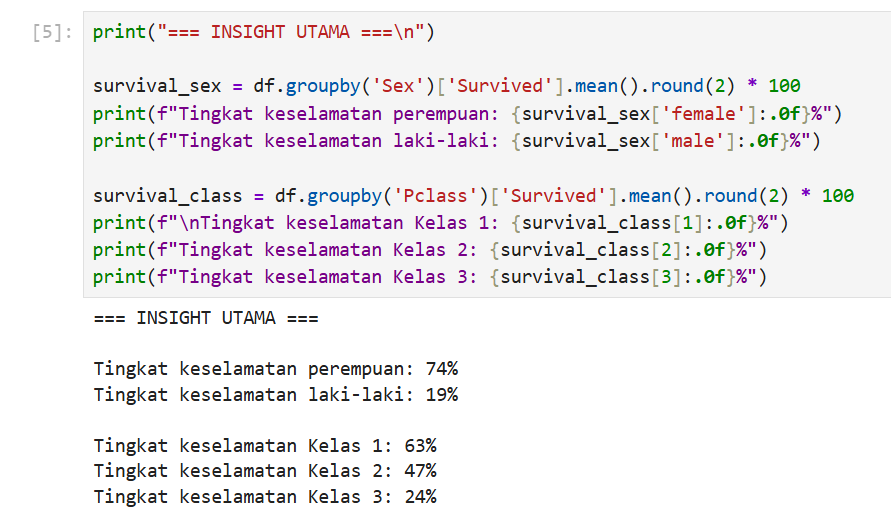The height and width of the screenshot is (511, 891).
Task: Click the survival_class variable assignment line
Action: point(473,196)
